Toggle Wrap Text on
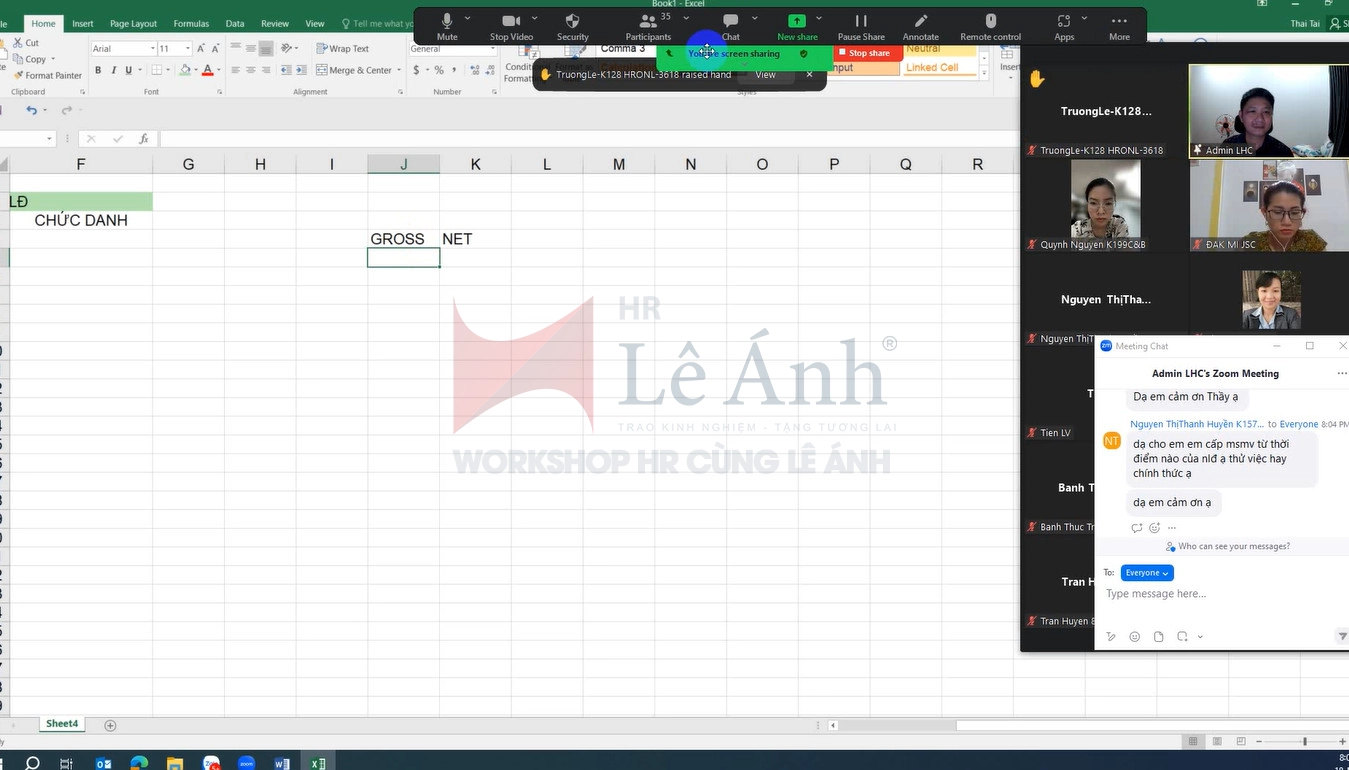 point(343,48)
